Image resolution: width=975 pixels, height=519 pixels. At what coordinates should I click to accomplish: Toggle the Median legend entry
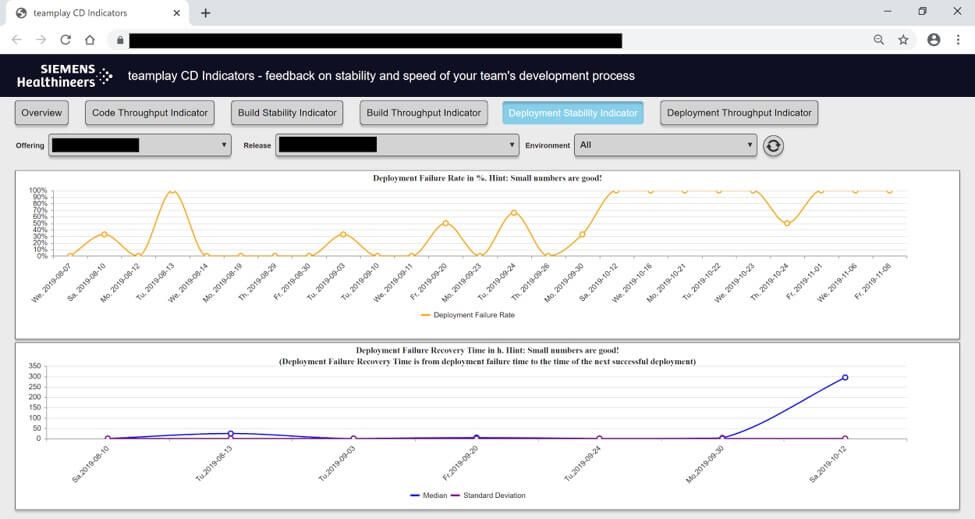click(x=428, y=495)
